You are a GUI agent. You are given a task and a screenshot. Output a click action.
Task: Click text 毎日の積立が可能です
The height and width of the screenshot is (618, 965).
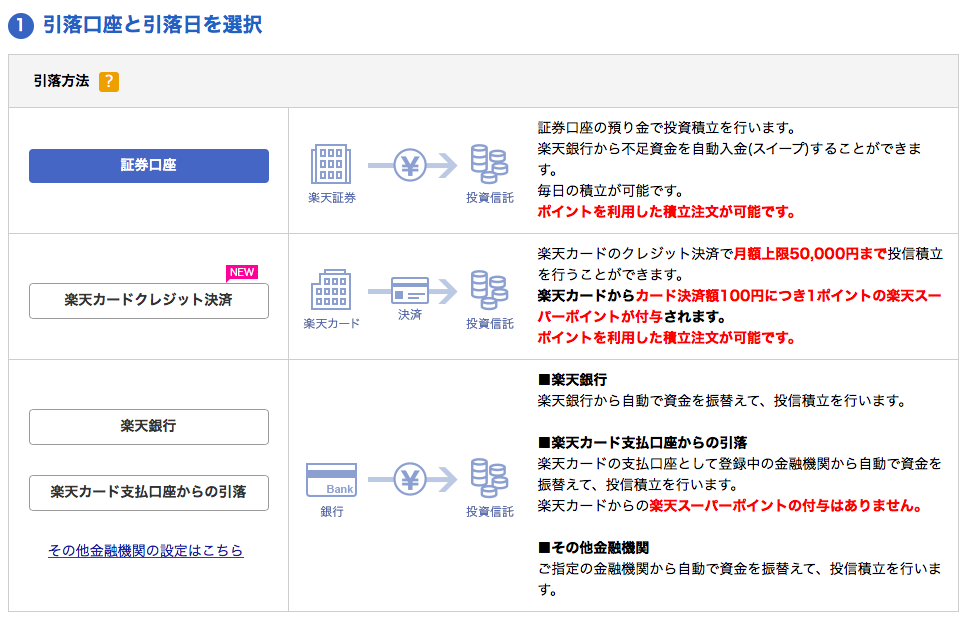coord(611,191)
